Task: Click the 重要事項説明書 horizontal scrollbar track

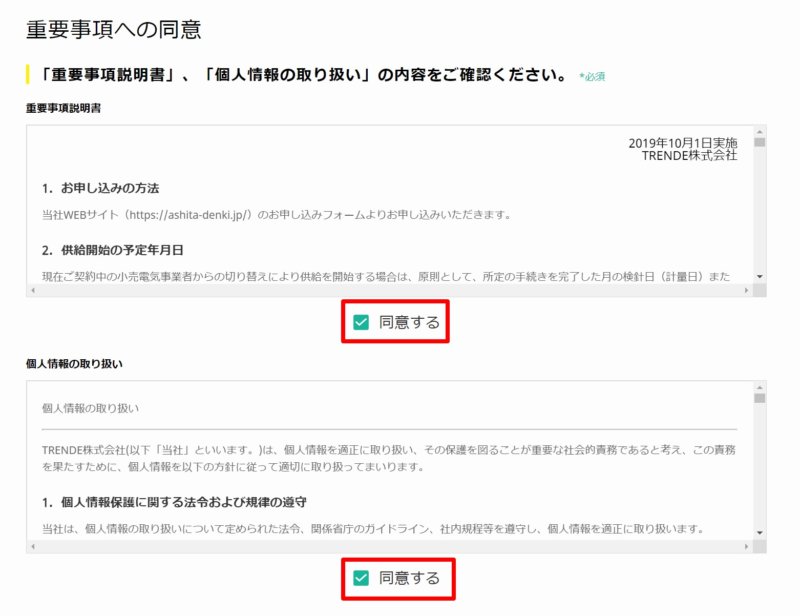Action: click(390, 290)
